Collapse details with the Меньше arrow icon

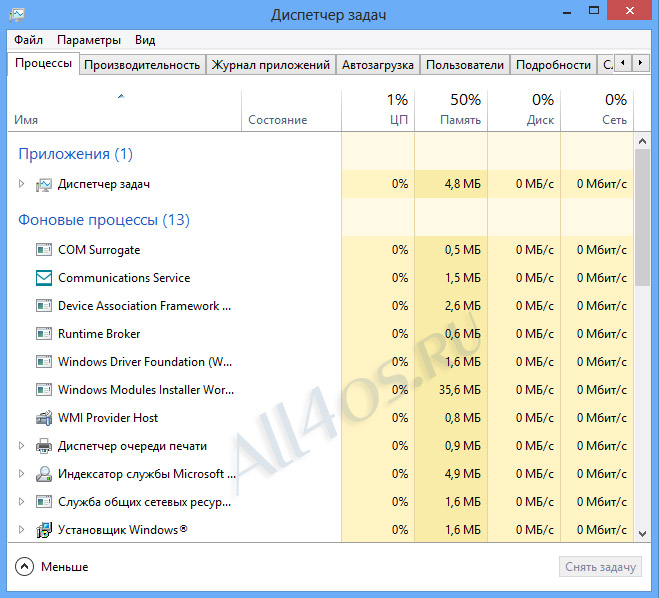pyautogui.click(x=24, y=566)
